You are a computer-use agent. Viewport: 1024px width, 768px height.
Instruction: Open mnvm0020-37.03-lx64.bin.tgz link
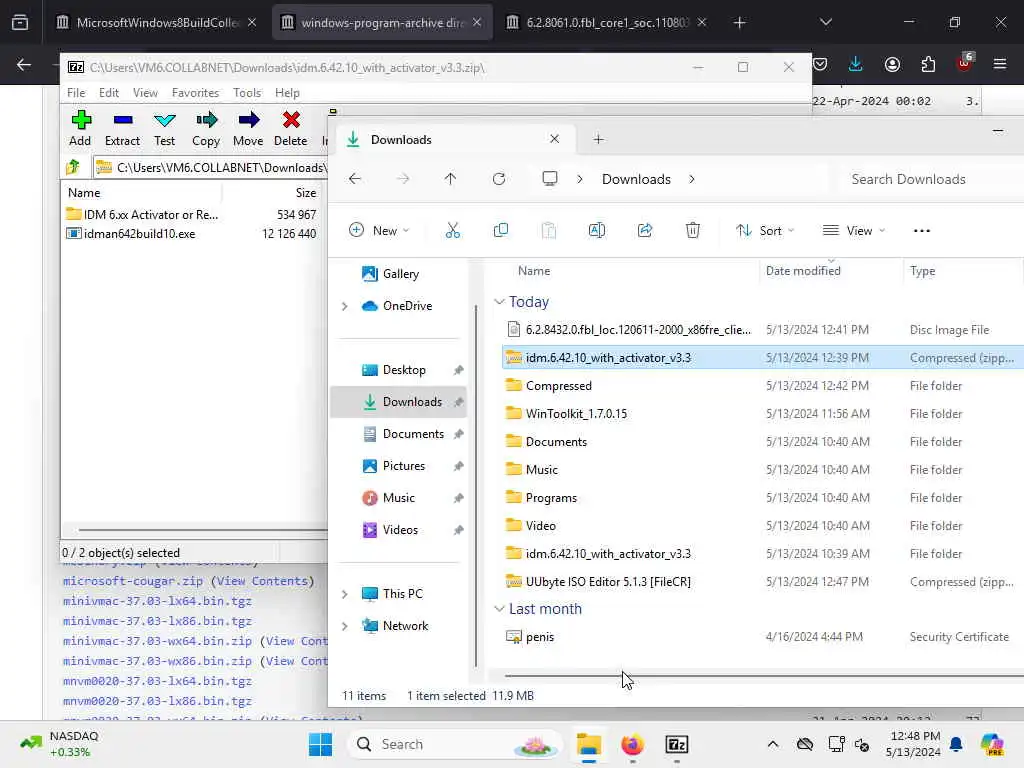pyautogui.click(x=157, y=681)
